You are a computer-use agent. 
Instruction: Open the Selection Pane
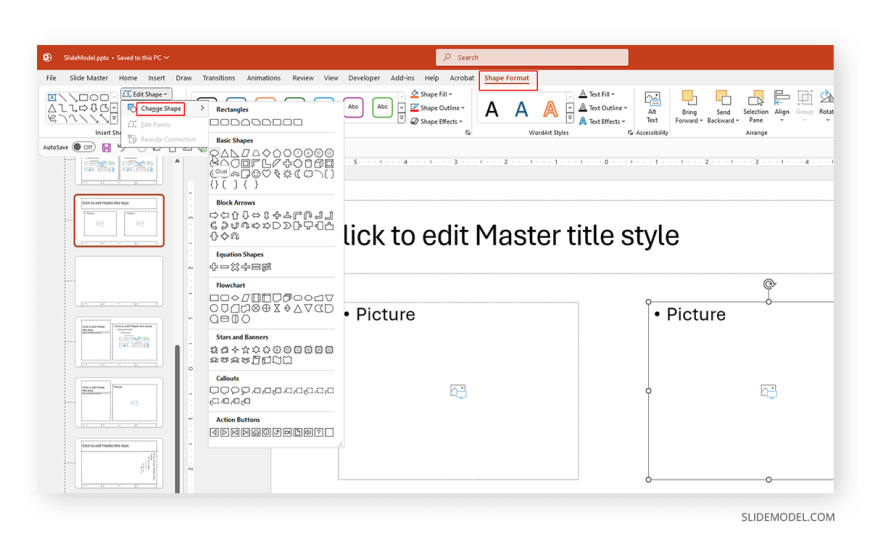click(756, 107)
